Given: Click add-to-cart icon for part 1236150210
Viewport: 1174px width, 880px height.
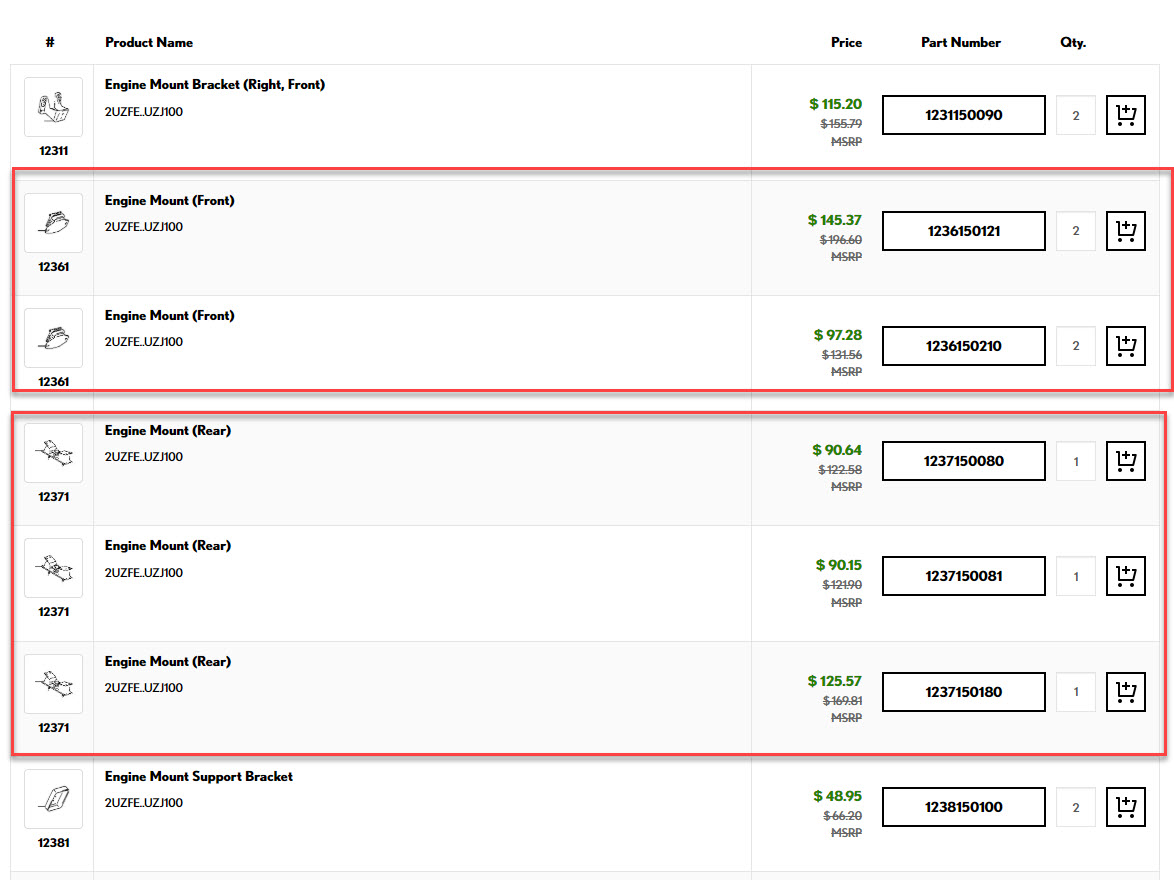Looking at the screenshot, I should (x=1125, y=346).
